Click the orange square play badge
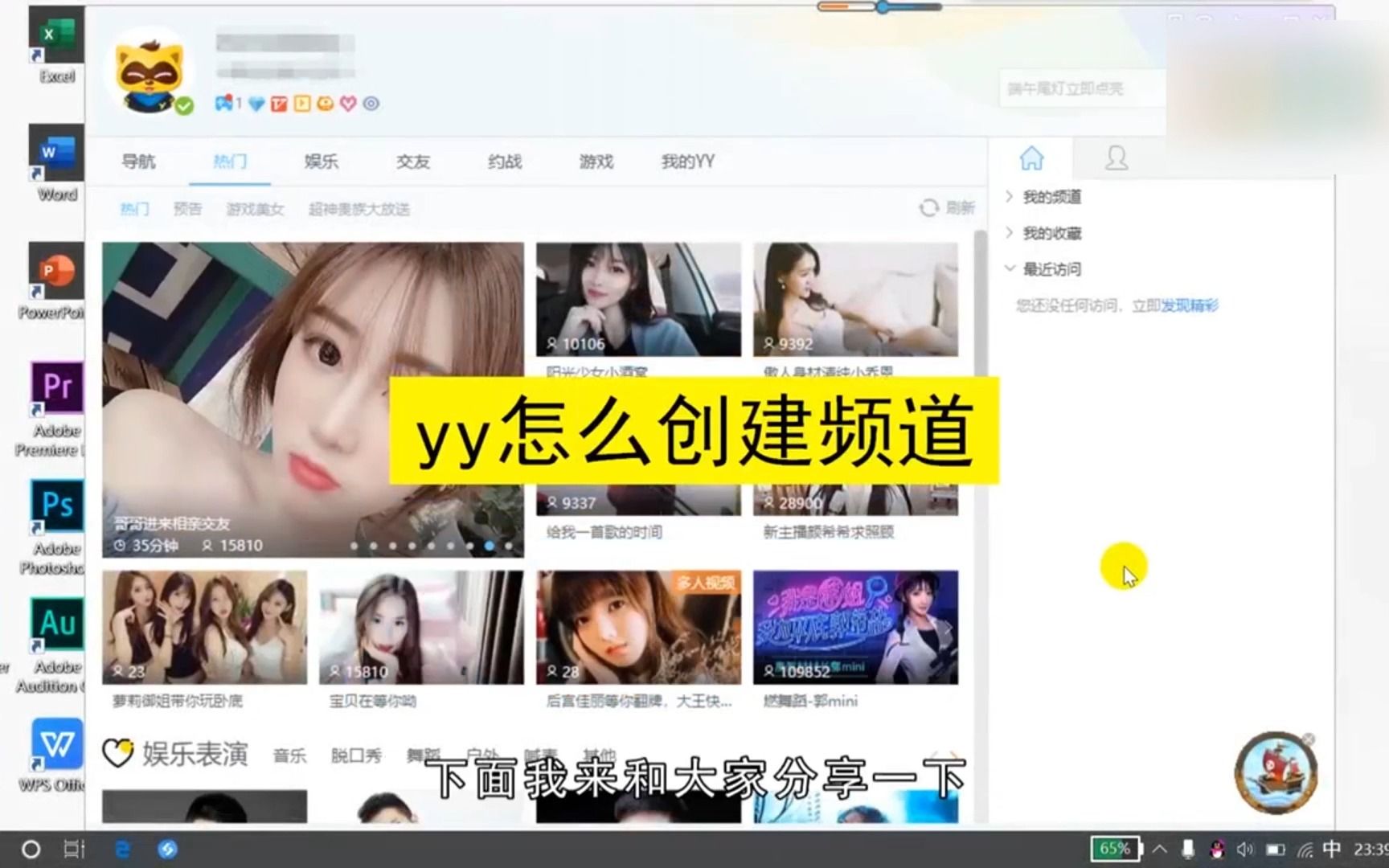The image size is (1389, 868). (302, 104)
